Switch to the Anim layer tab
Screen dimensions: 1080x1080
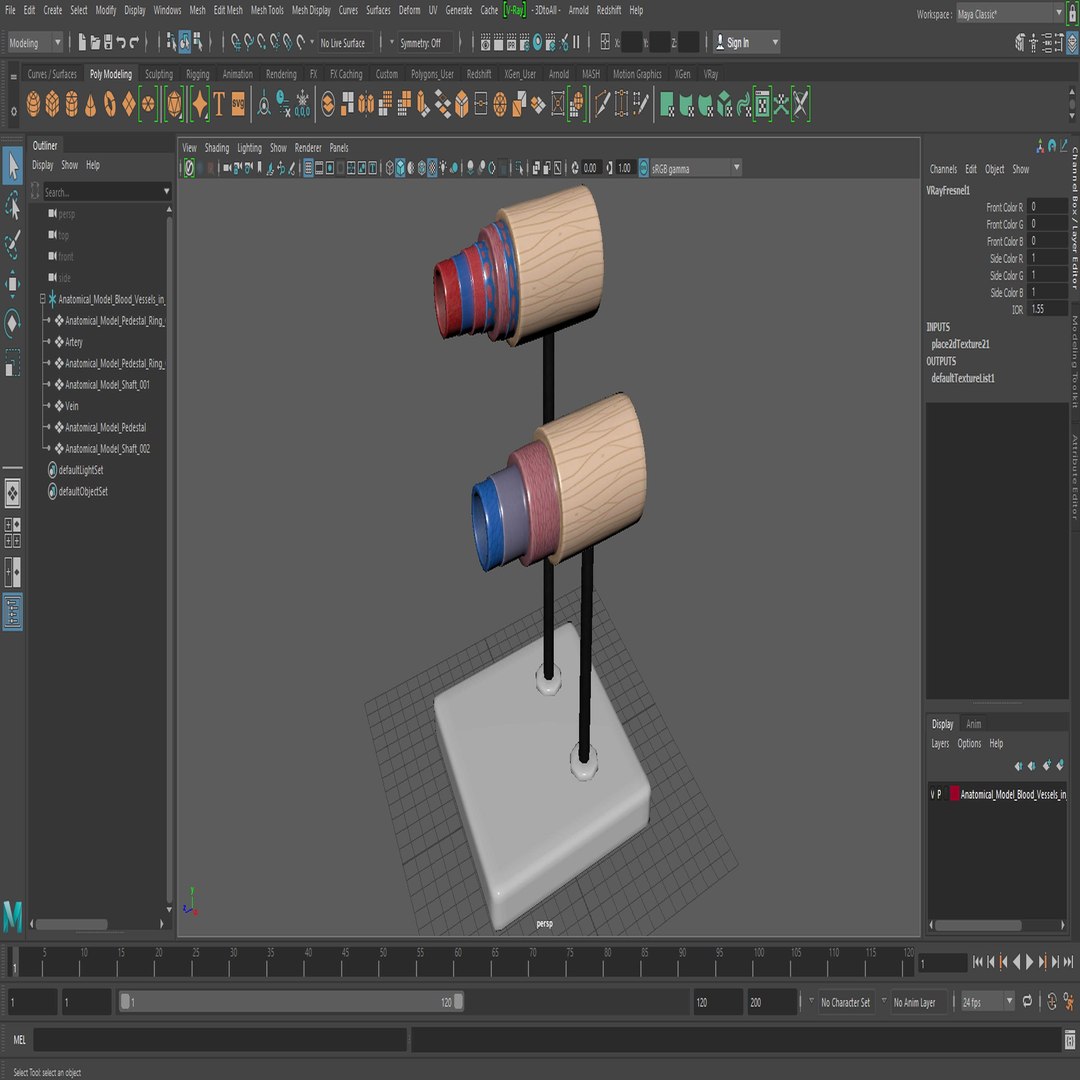point(973,724)
